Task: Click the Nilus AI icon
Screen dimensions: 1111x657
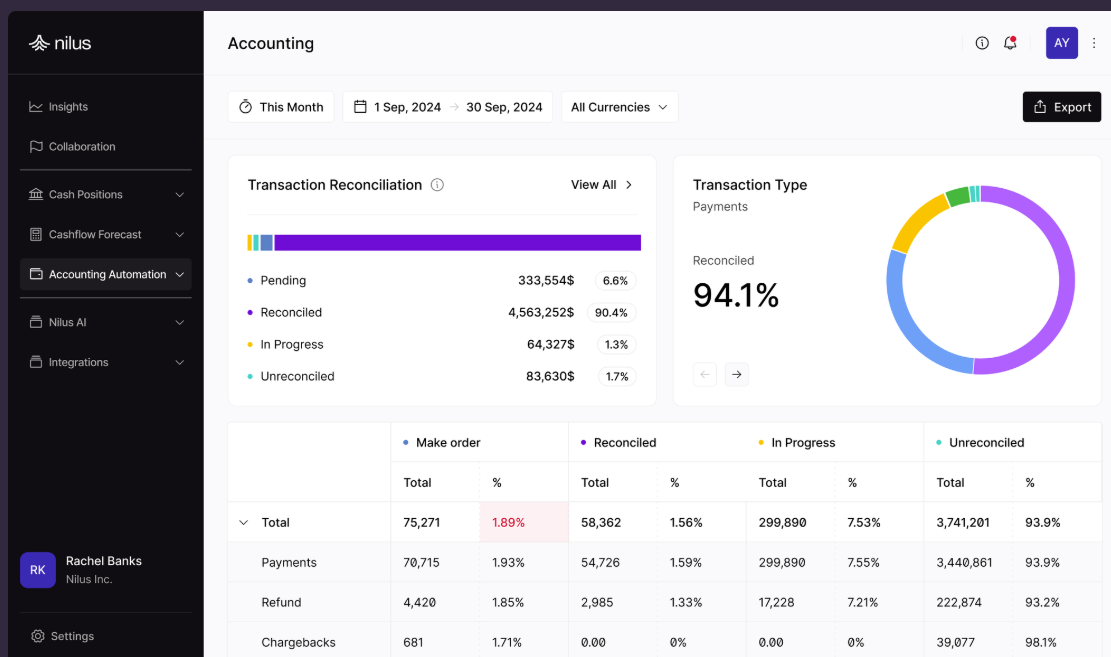Action: (35, 322)
